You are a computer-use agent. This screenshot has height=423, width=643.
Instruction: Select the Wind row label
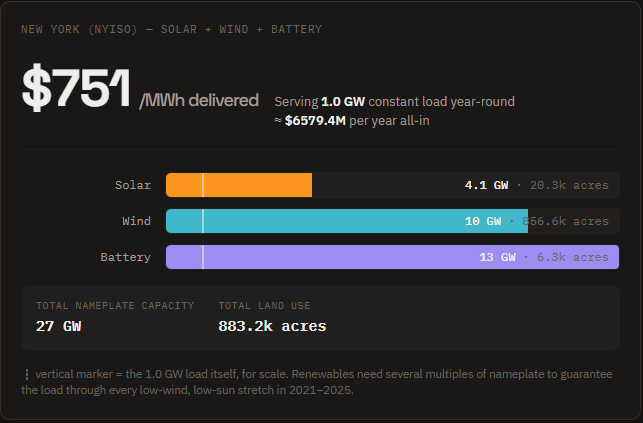[137, 221]
